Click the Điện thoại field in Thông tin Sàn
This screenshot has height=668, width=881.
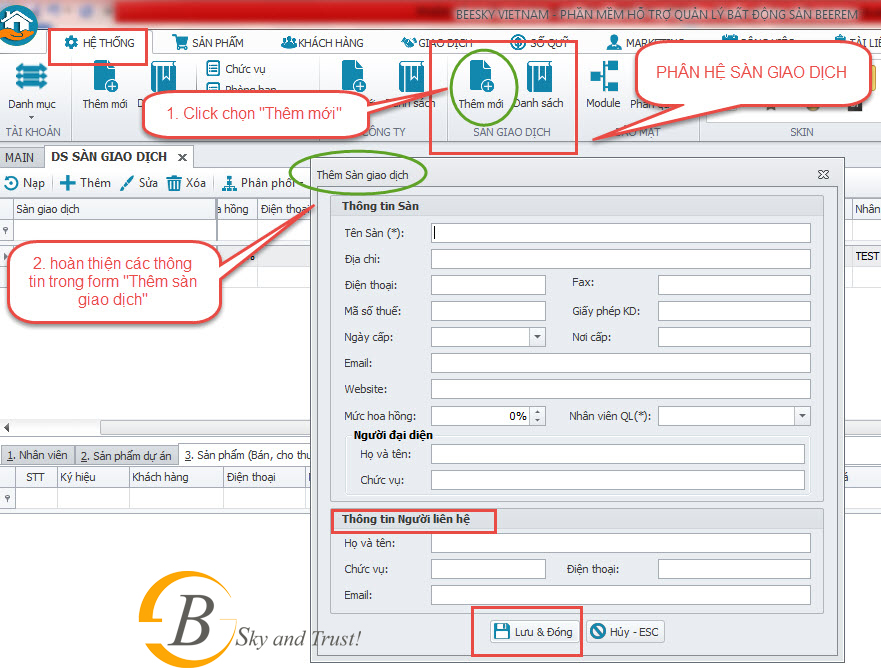pos(488,285)
